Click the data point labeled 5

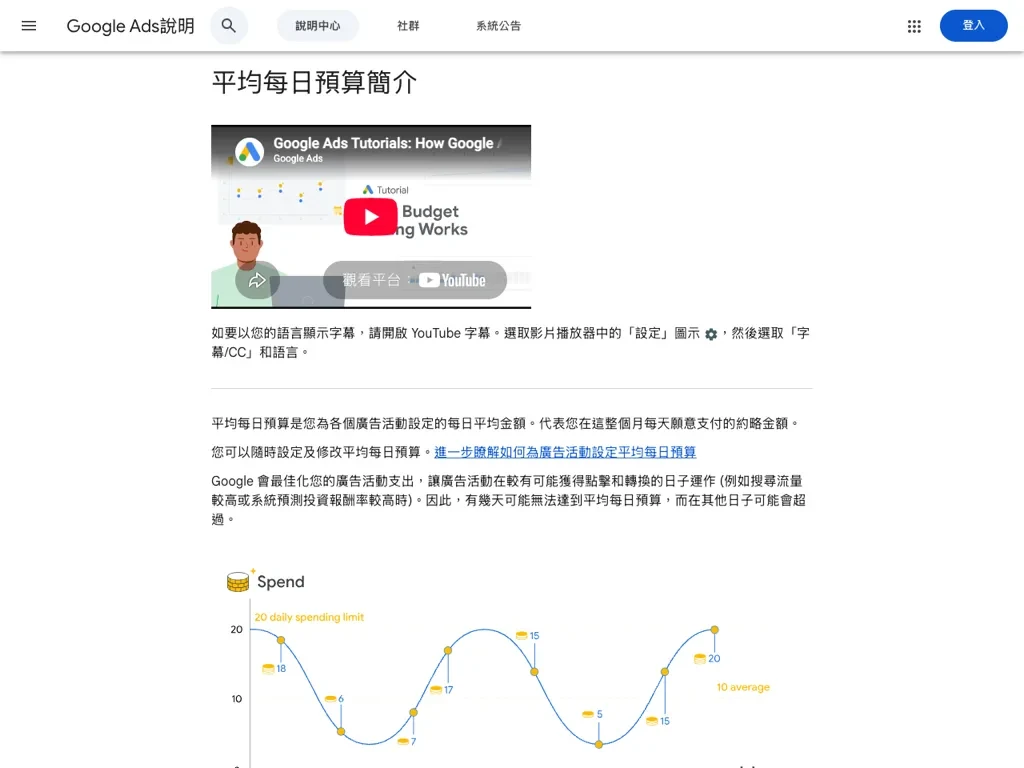click(599, 744)
